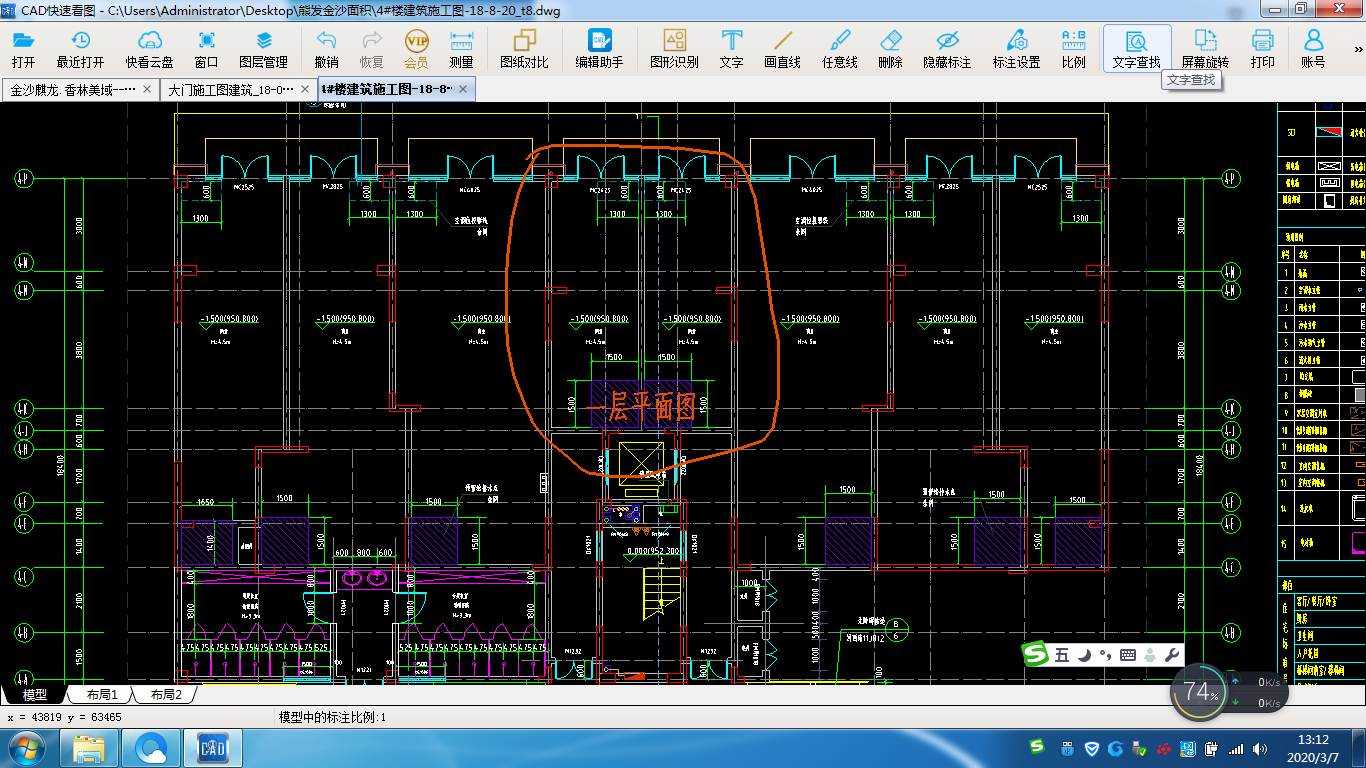Image resolution: width=1366 pixels, height=768 pixels.
Task: Launch the 编辑助手 editing assistant
Action: click(x=600, y=49)
